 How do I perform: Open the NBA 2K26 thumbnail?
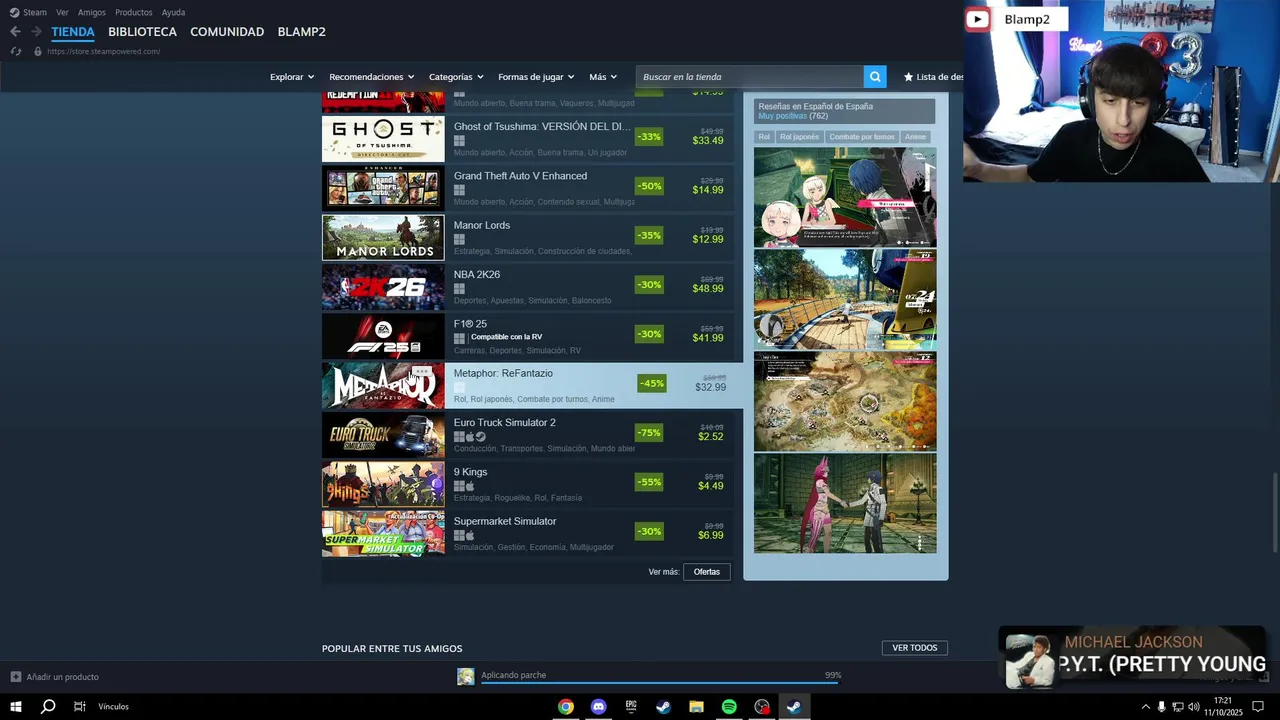pos(383,287)
